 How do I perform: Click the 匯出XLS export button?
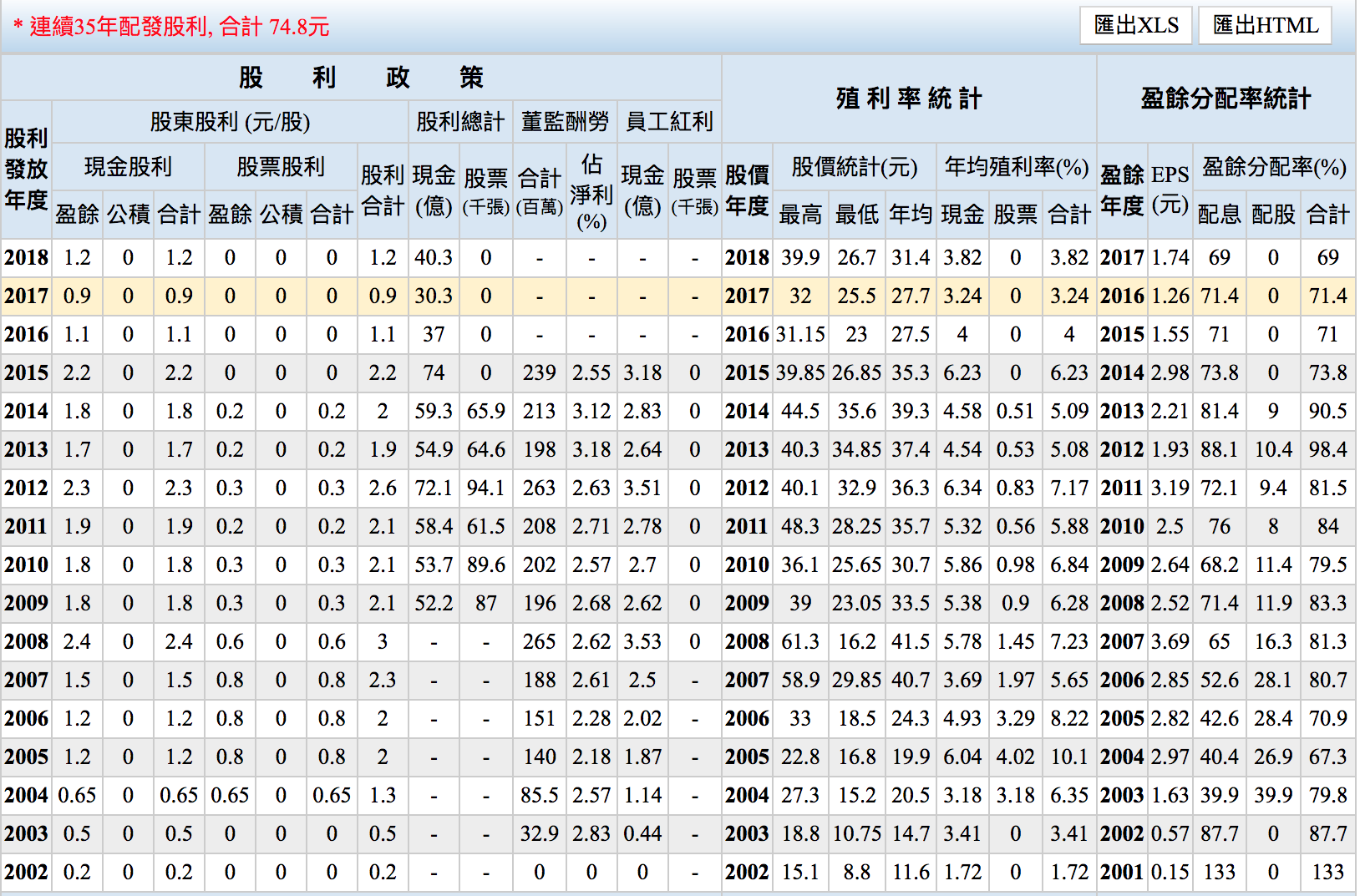[x=1136, y=26]
